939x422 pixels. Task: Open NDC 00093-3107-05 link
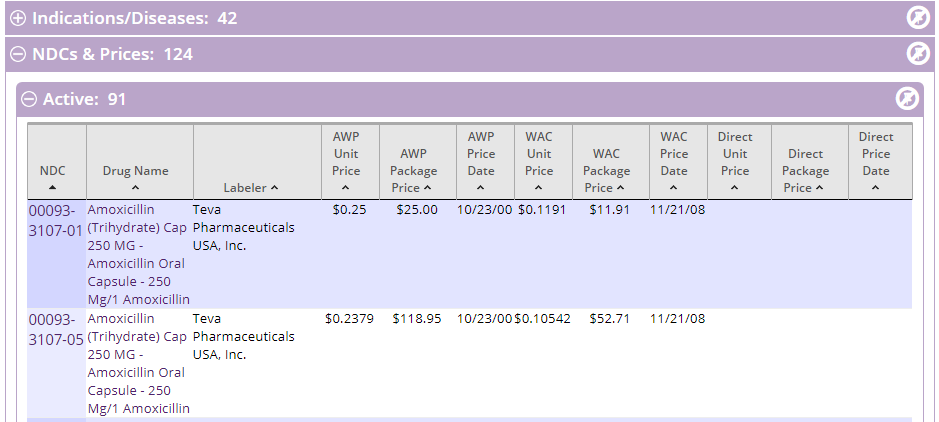(56, 329)
